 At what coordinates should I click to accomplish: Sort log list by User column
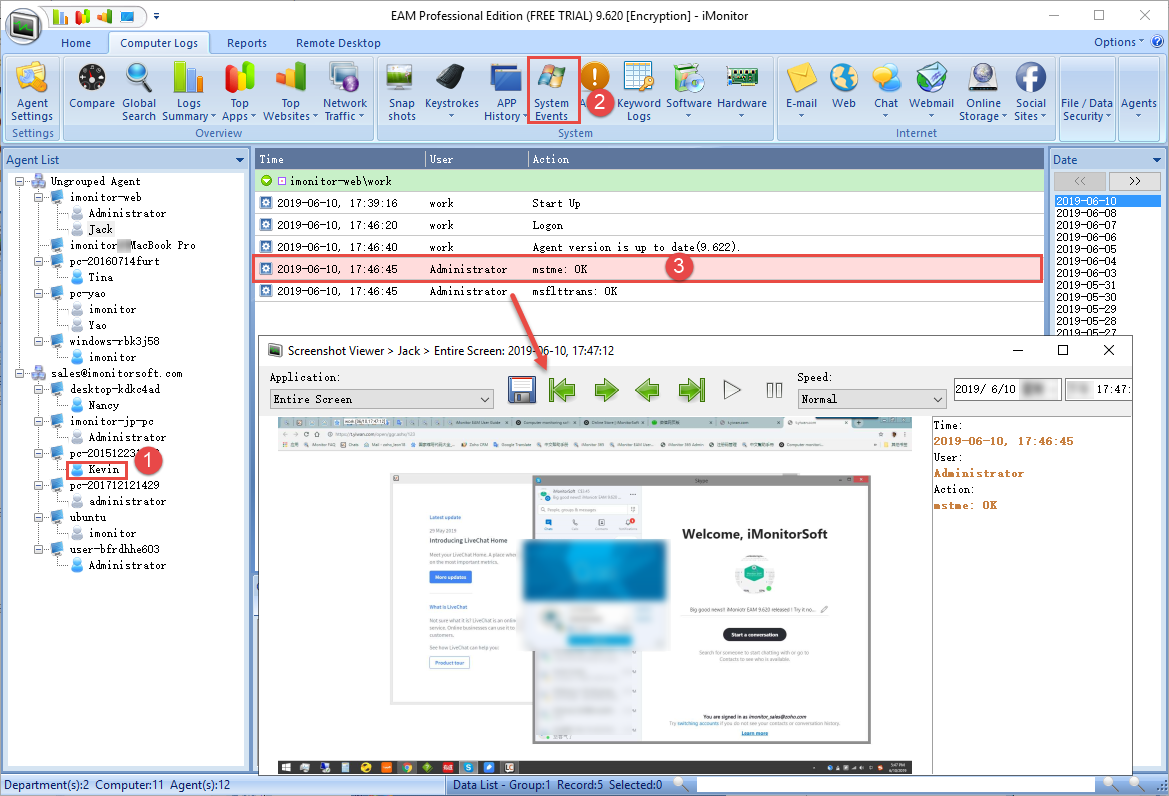pyautogui.click(x=477, y=159)
